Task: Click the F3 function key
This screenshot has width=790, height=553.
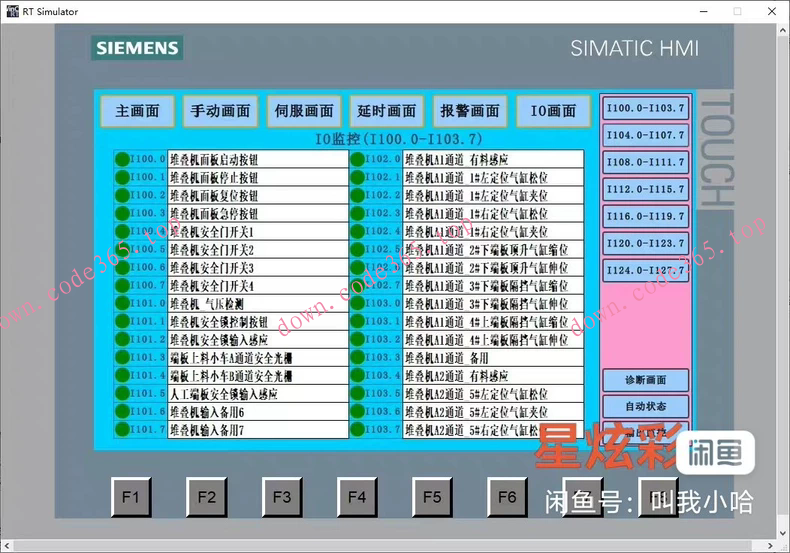Action: click(282, 498)
